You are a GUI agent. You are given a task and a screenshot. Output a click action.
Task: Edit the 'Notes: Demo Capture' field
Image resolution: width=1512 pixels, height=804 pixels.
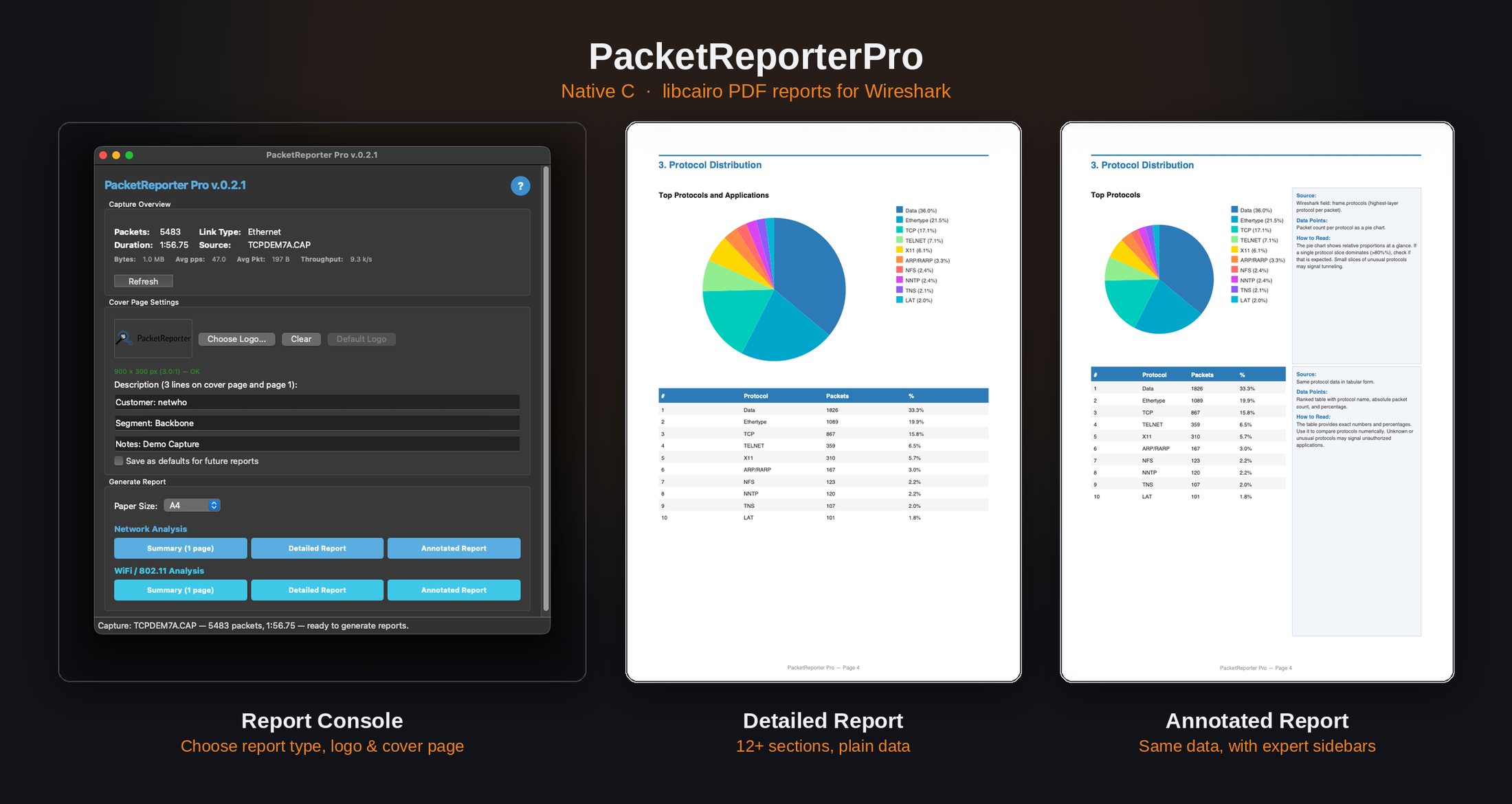pyautogui.click(x=317, y=444)
